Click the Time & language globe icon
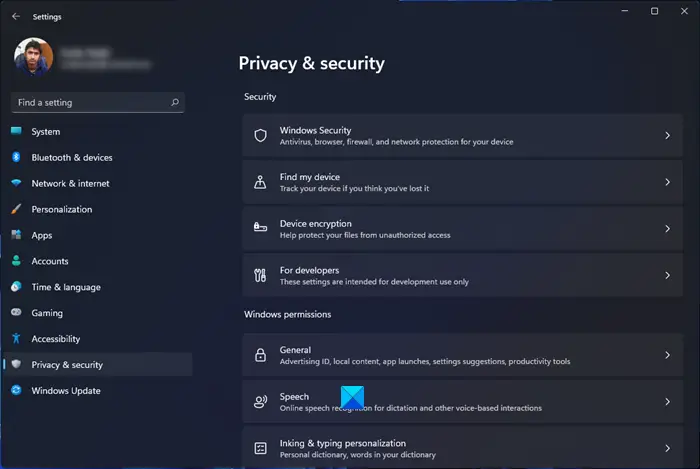The width and height of the screenshot is (700, 469). (x=16, y=286)
